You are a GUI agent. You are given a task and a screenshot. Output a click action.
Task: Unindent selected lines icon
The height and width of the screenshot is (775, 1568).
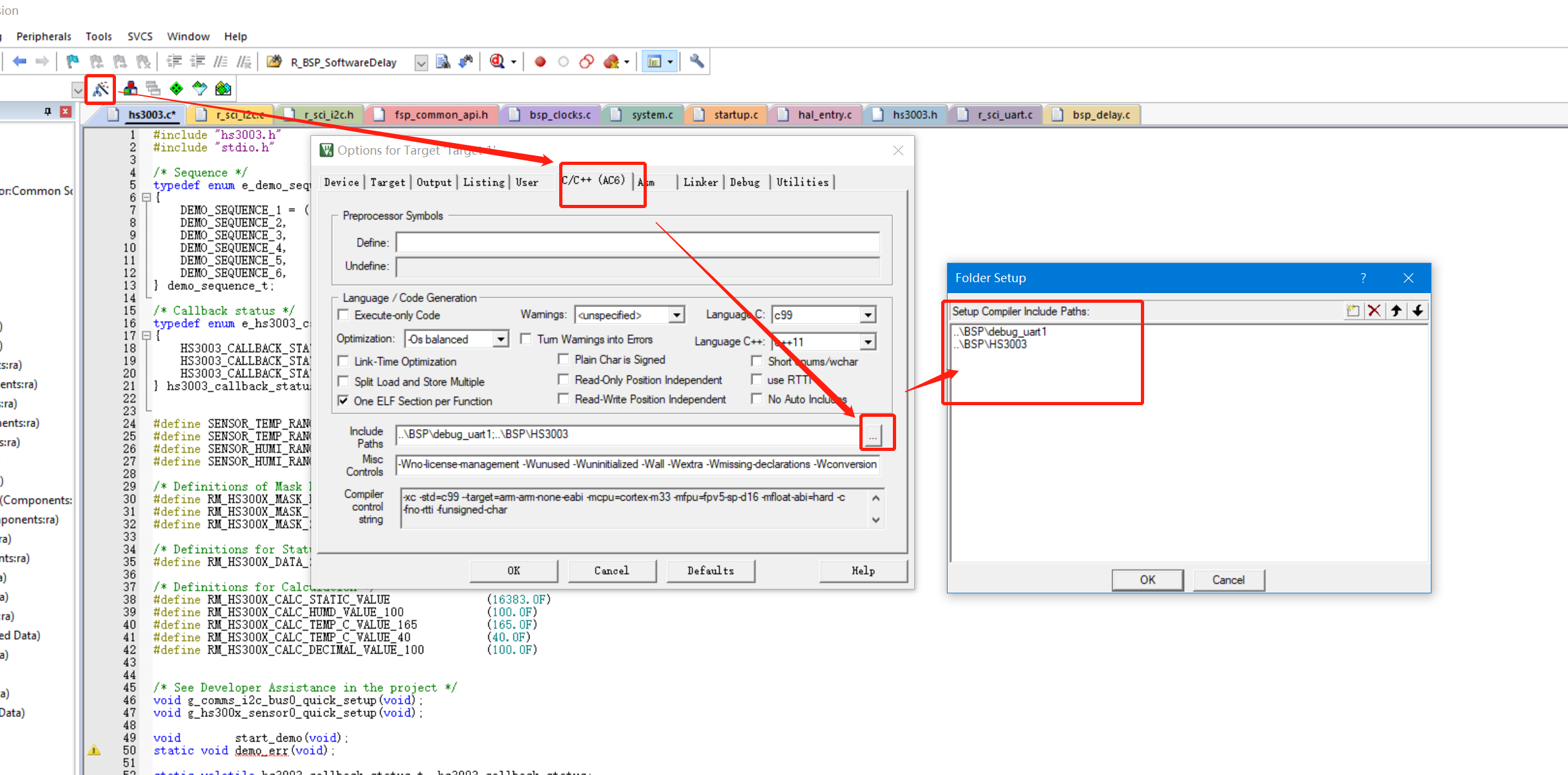[x=197, y=62]
